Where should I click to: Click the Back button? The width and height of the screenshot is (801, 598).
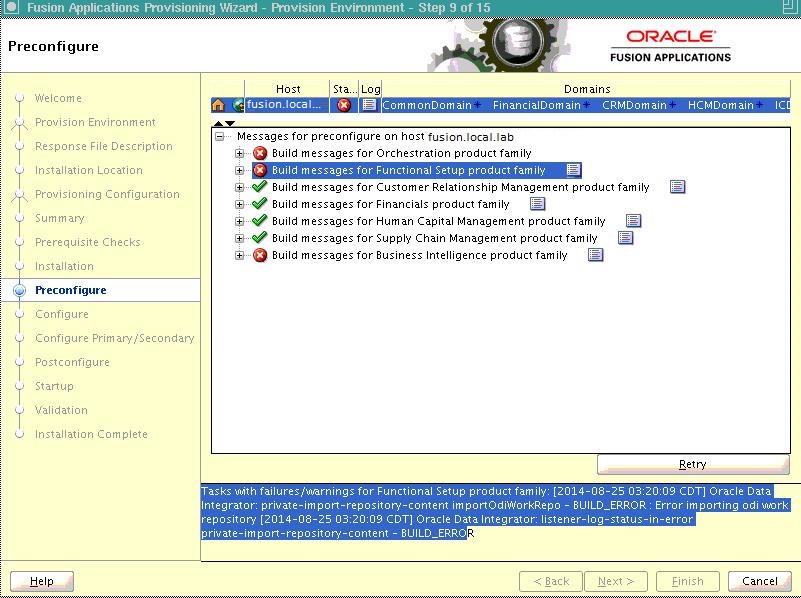click(x=551, y=581)
